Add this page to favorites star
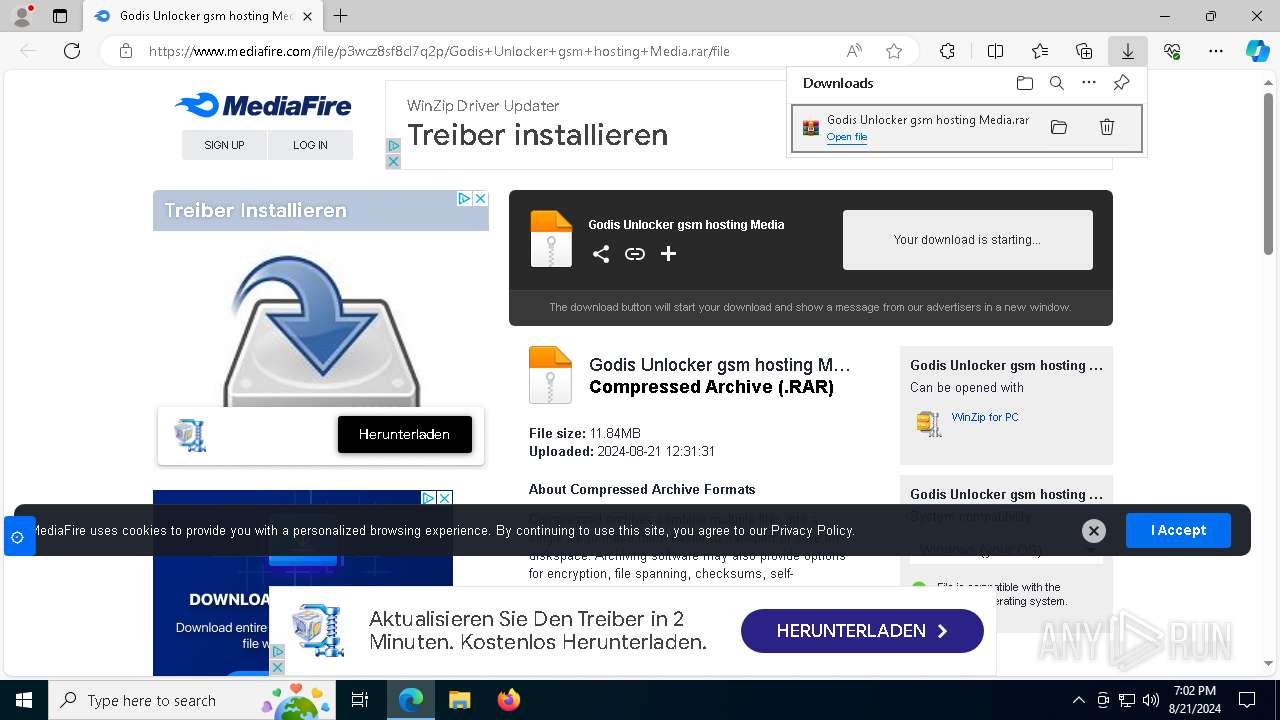 [x=894, y=51]
